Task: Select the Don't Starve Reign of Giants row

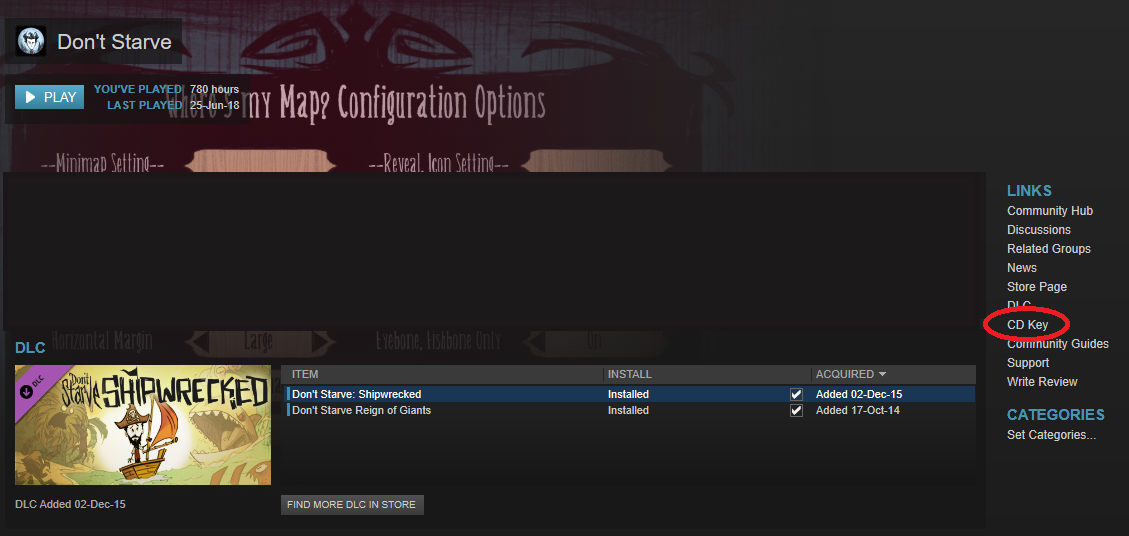Action: coord(631,411)
